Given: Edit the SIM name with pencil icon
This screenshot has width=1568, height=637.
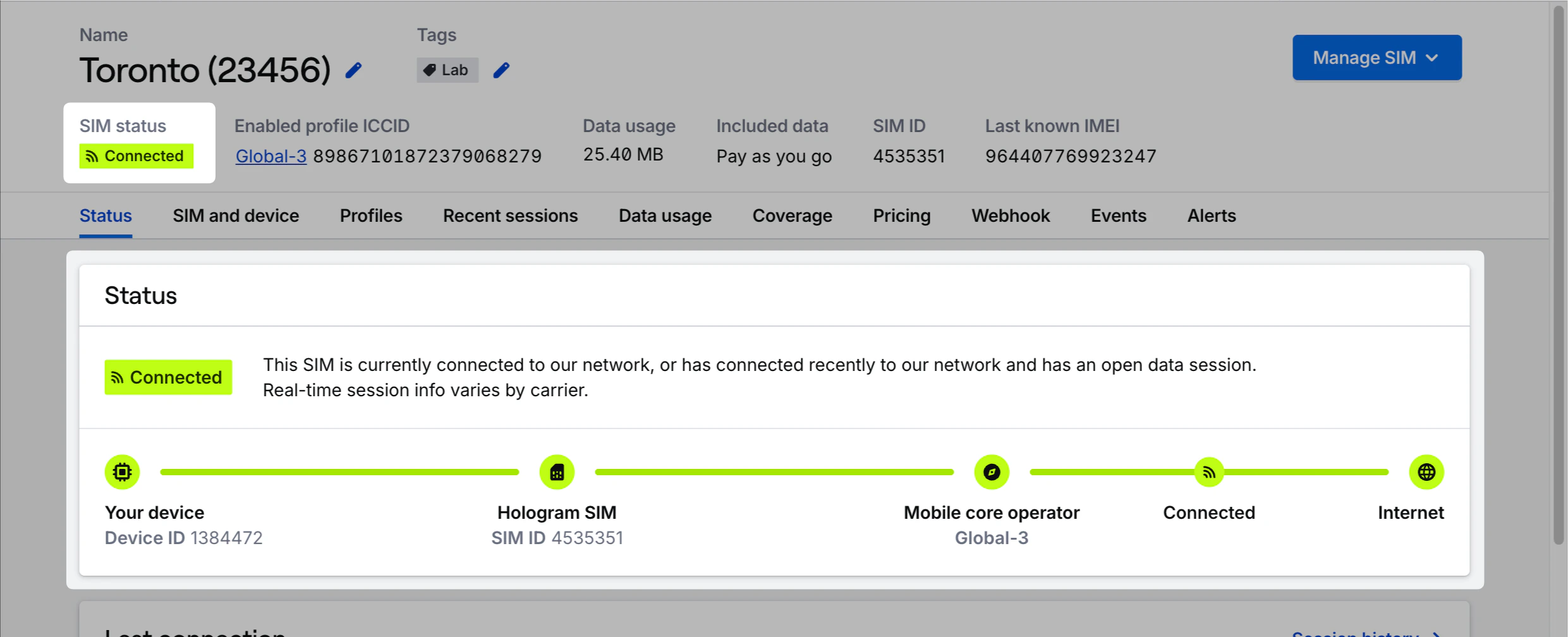Looking at the screenshot, I should click(x=354, y=70).
